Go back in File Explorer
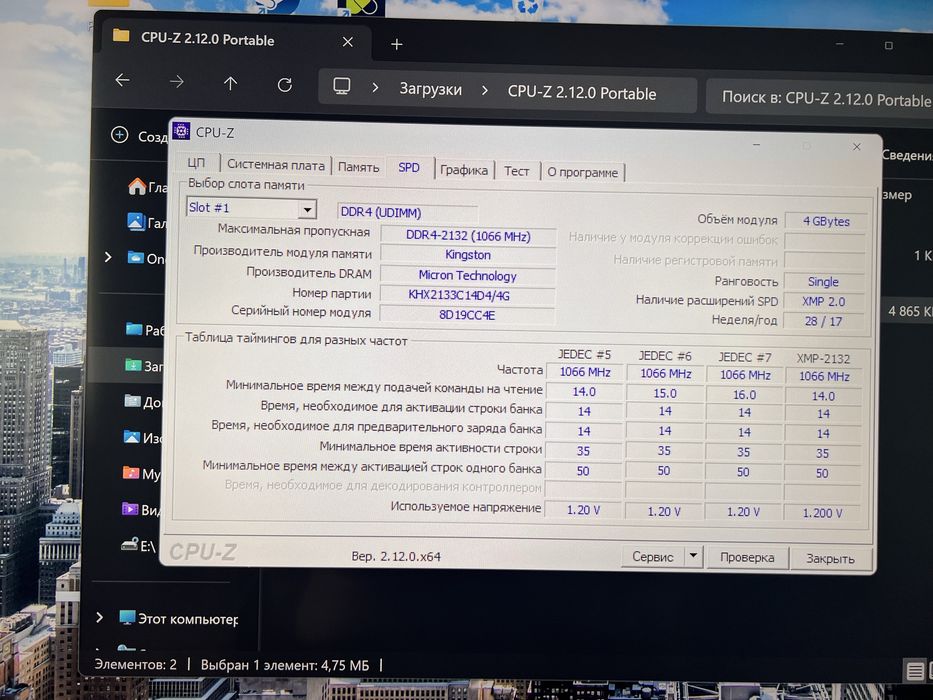Screen dimensions: 933x700 click(x=123, y=80)
